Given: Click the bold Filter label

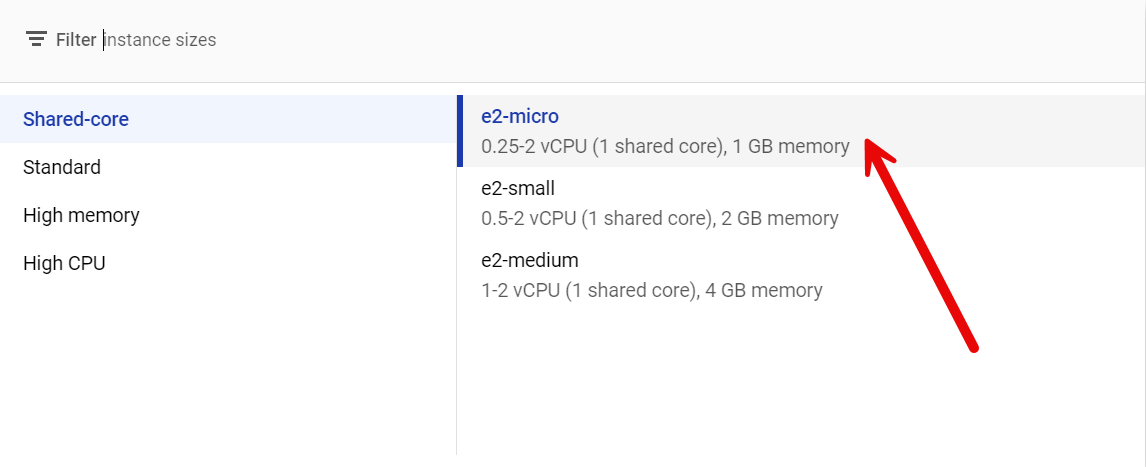Looking at the screenshot, I should 76,39.
